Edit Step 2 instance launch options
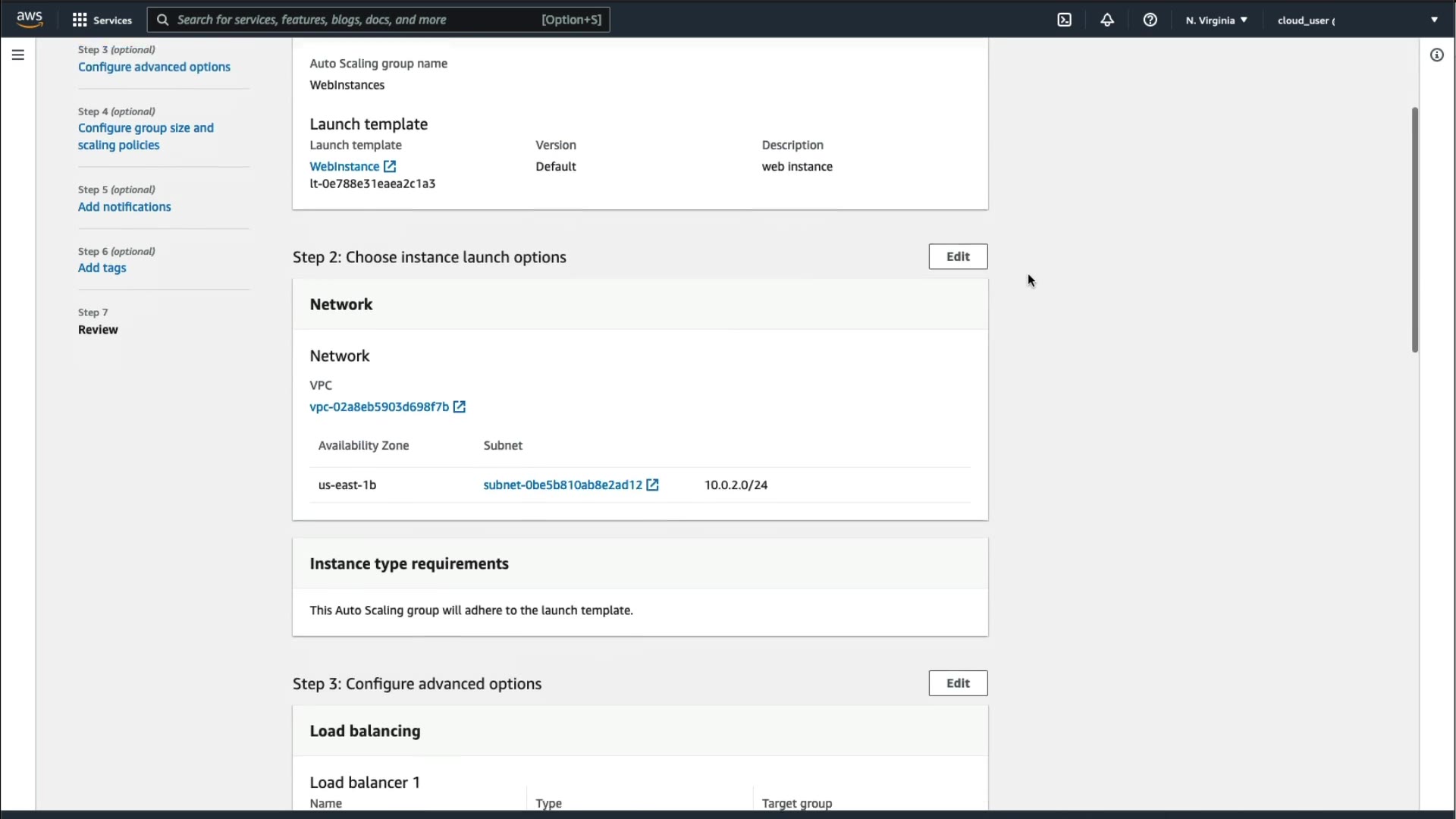Viewport: 1456px width, 819px height. 958,256
